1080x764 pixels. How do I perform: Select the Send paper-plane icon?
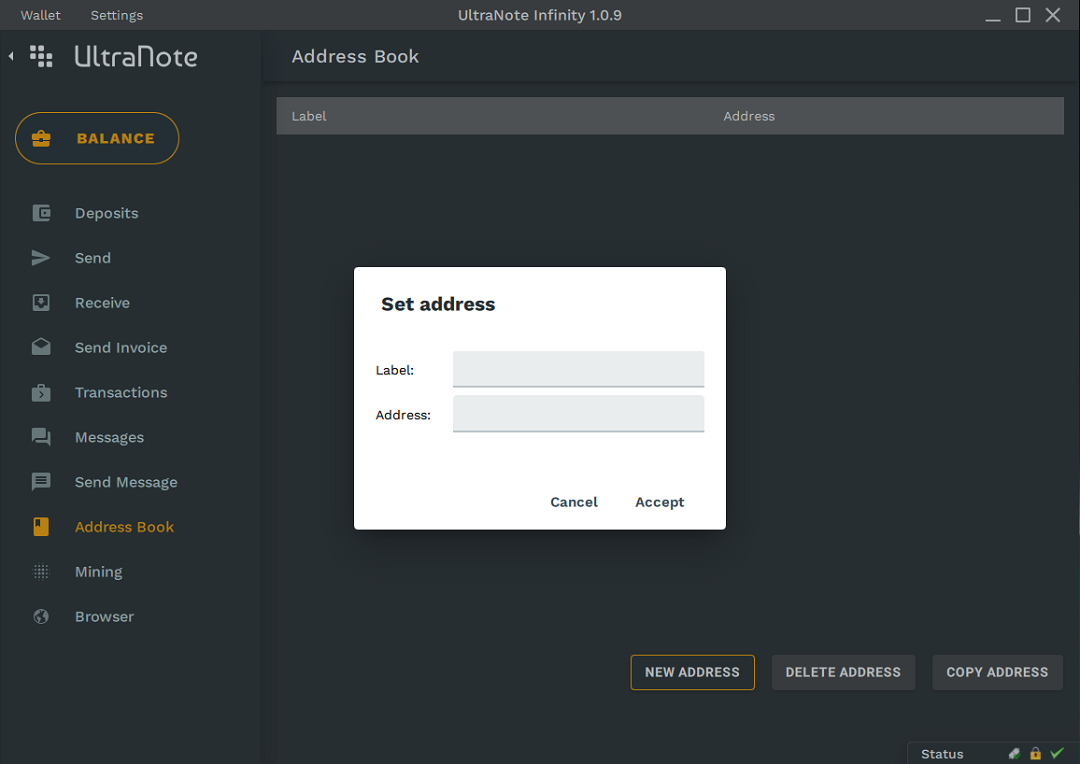[x=41, y=258]
